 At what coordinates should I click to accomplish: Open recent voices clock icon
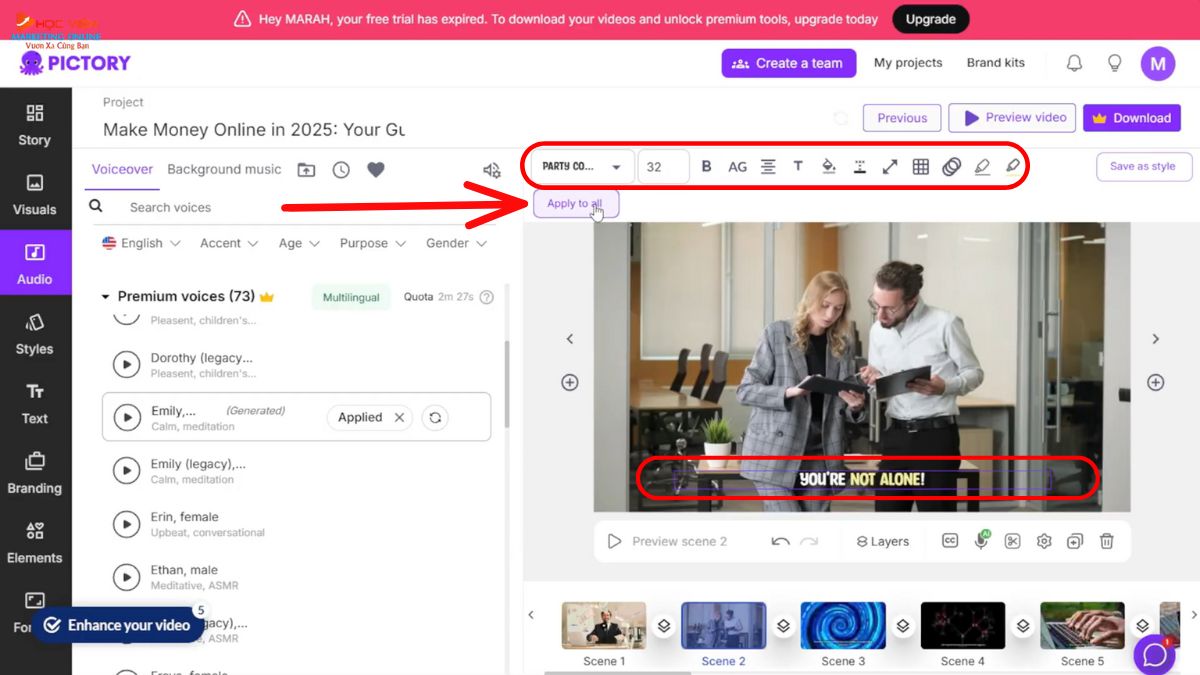(x=341, y=170)
